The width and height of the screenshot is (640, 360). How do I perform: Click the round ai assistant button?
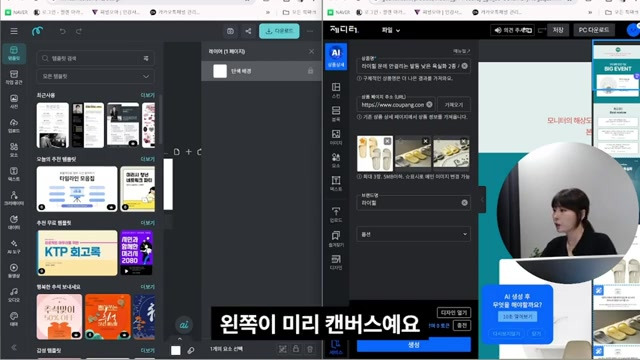pyautogui.click(x=184, y=324)
